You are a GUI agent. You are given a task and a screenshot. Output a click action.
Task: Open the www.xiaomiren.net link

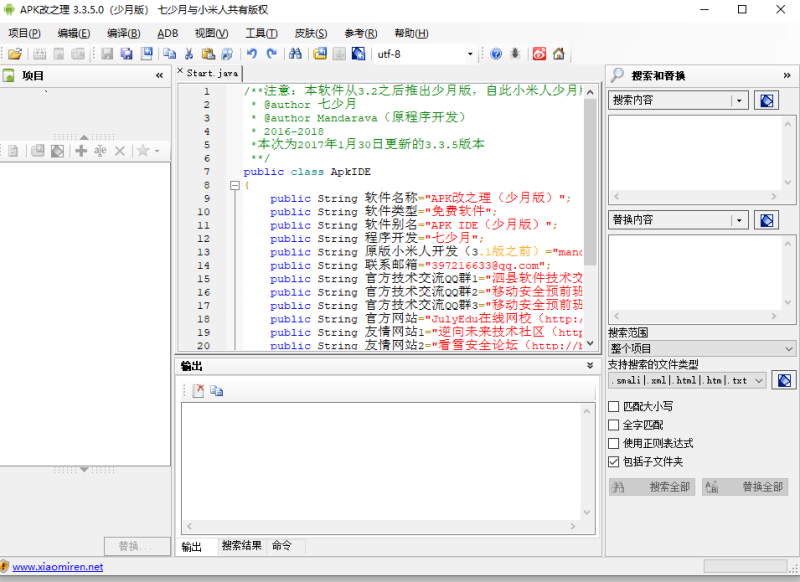[x=58, y=567]
